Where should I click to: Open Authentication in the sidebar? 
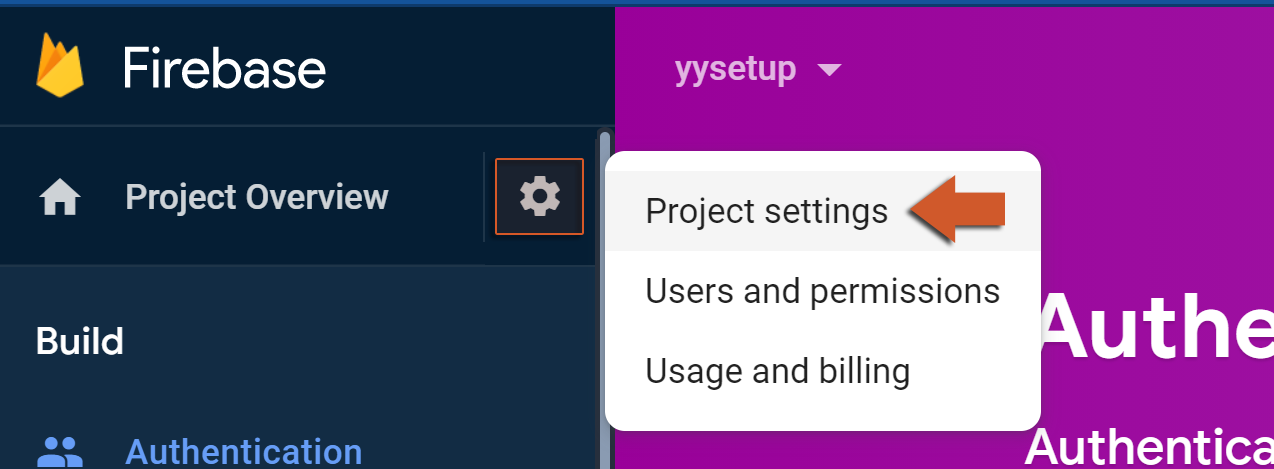[x=243, y=452]
